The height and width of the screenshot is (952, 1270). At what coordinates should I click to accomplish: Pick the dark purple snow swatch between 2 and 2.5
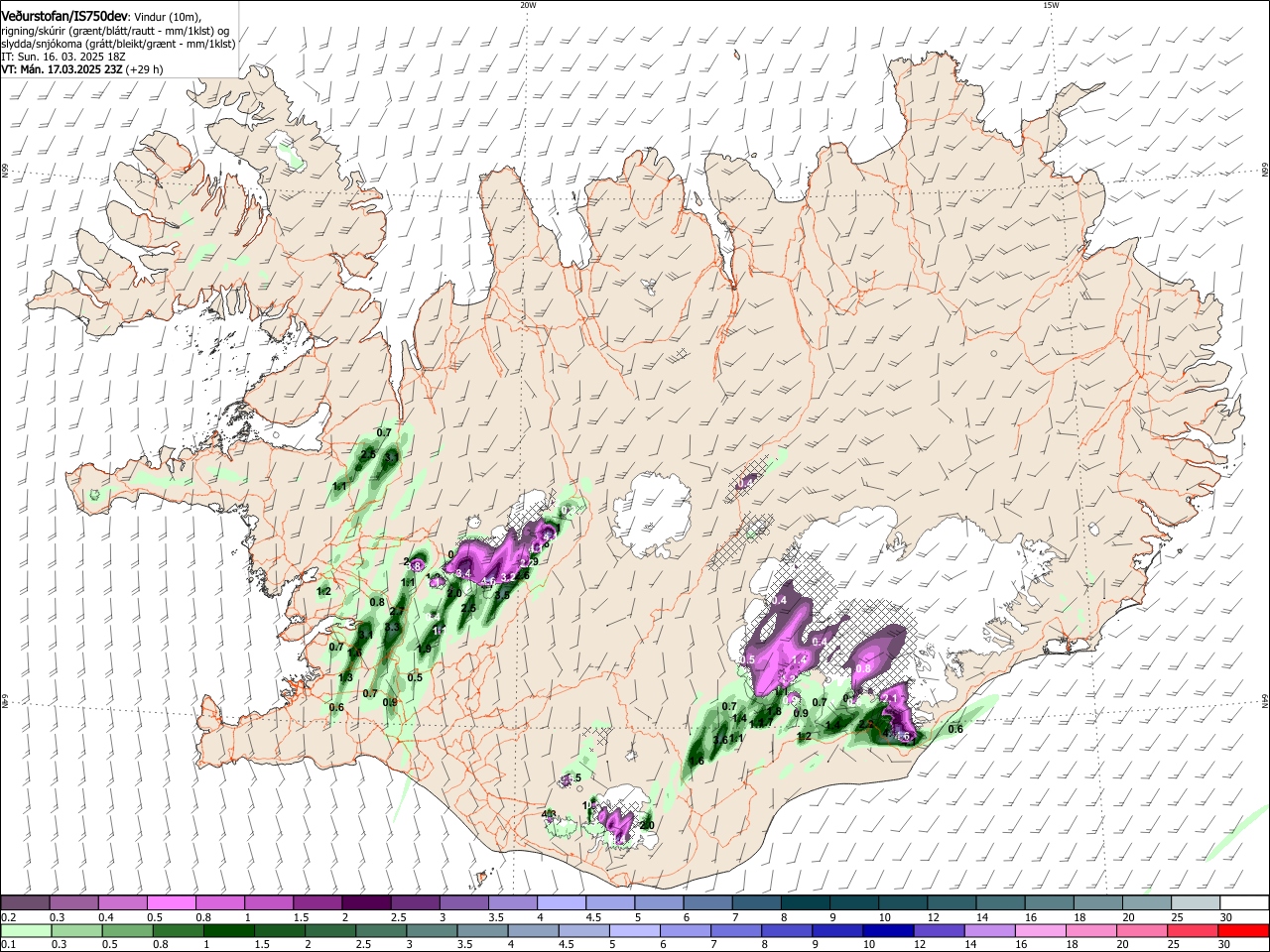click(x=366, y=902)
